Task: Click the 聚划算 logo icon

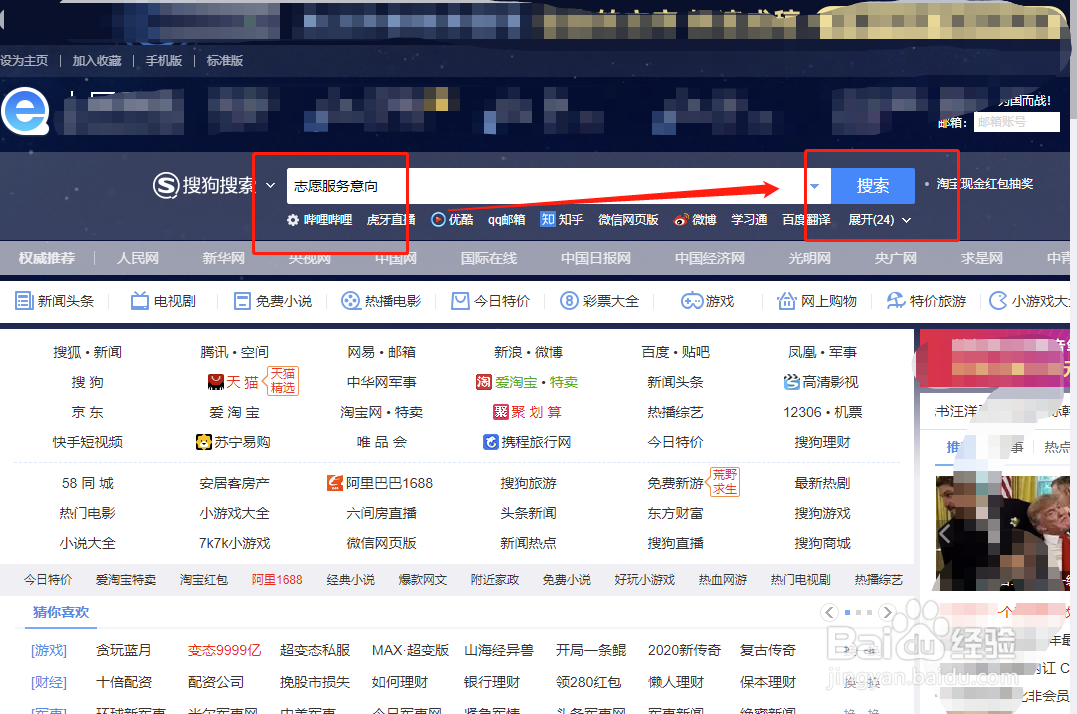Action: point(501,412)
